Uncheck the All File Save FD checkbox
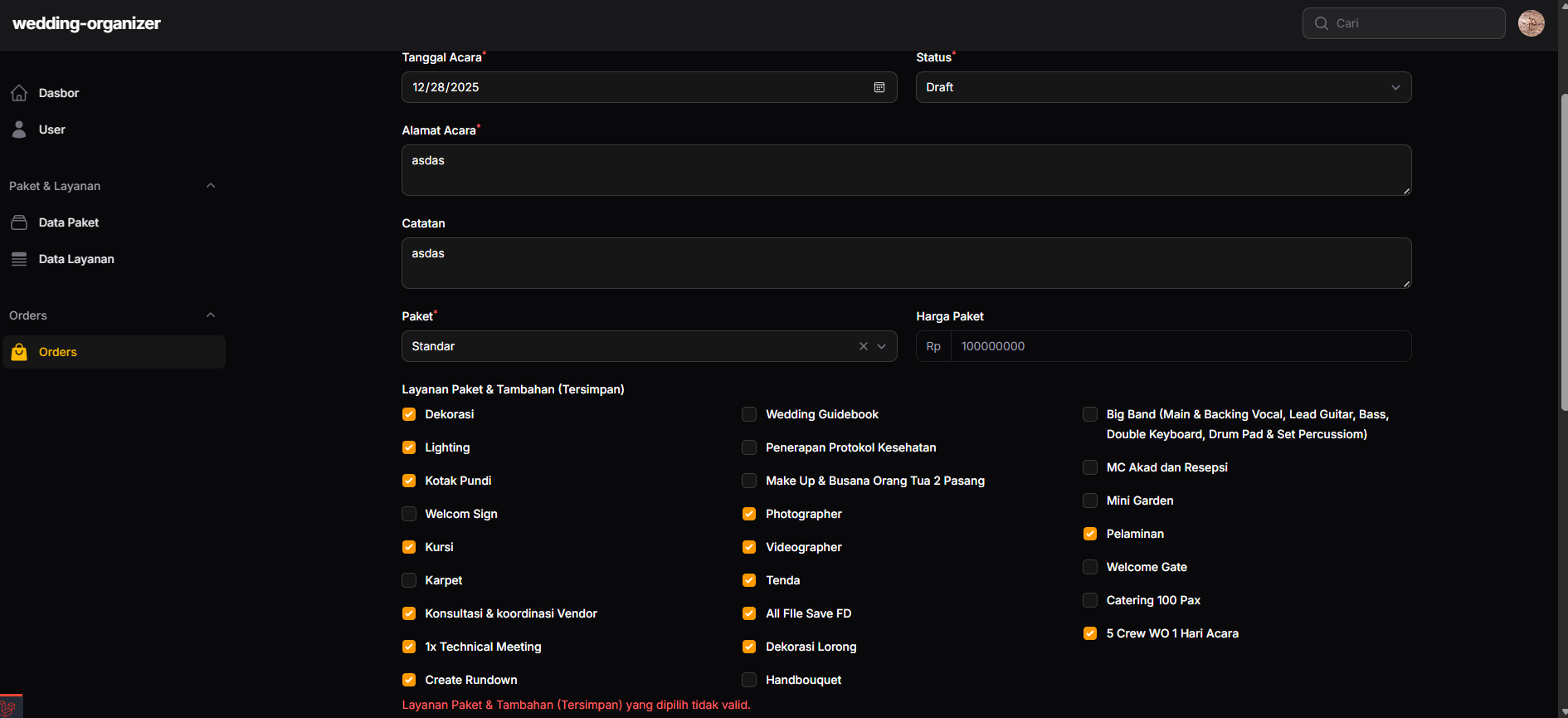1568x718 pixels. [x=749, y=613]
